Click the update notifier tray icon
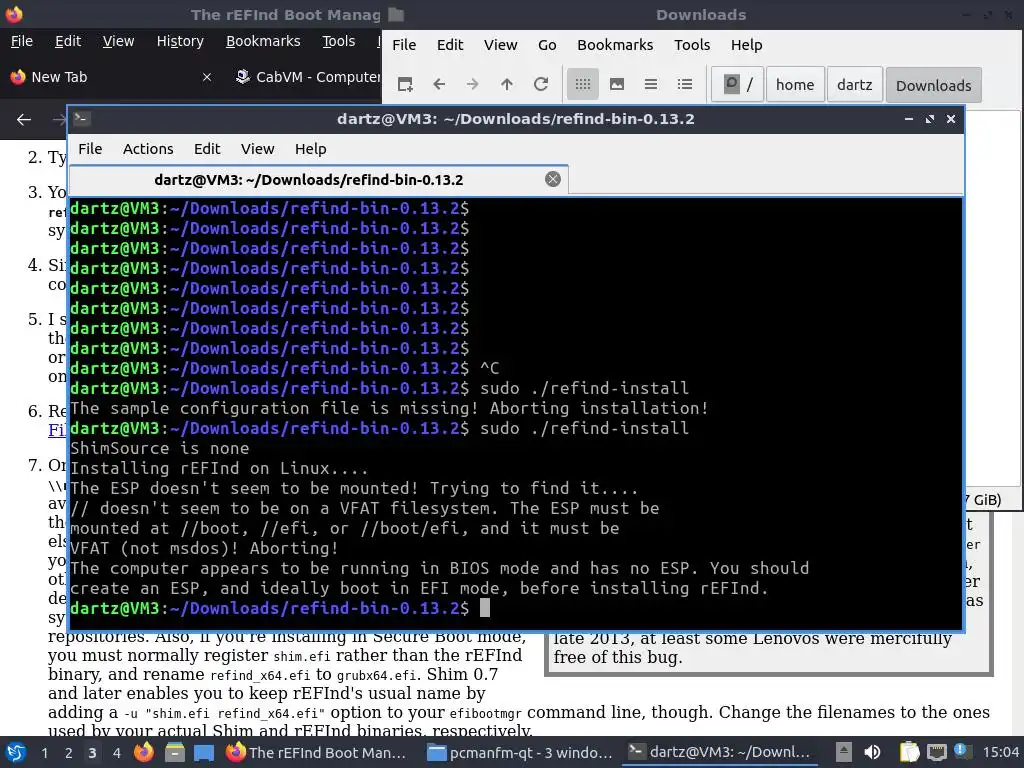 coord(961,751)
